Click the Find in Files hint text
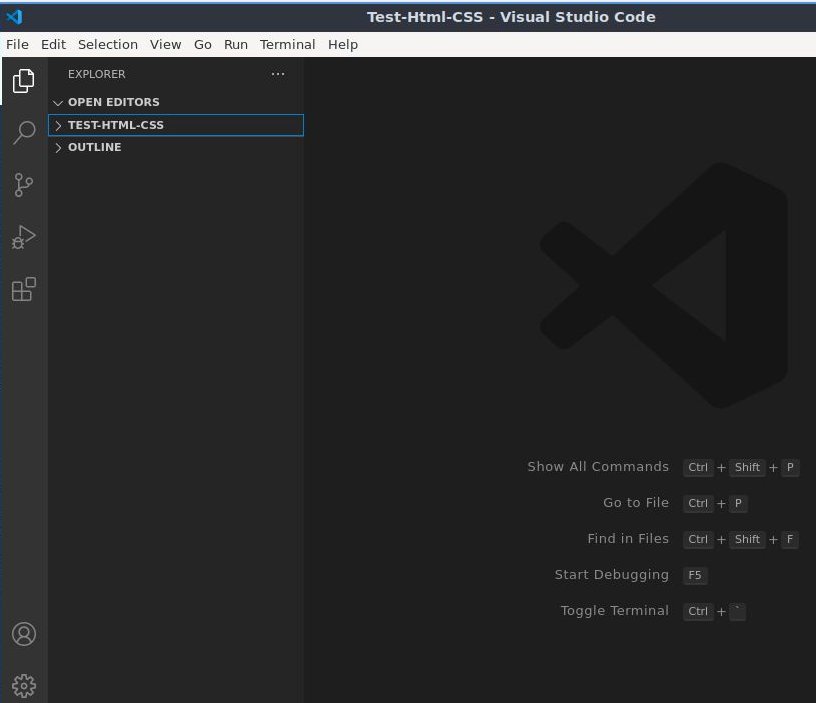816x703 pixels. pyautogui.click(x=628, y=539)
